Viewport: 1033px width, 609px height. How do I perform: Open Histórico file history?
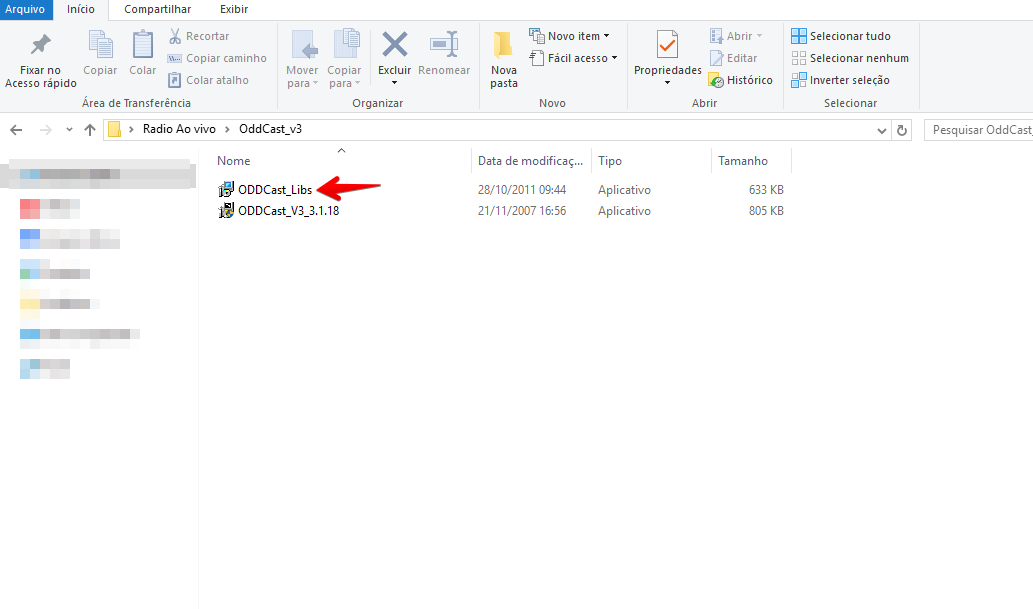740,80
